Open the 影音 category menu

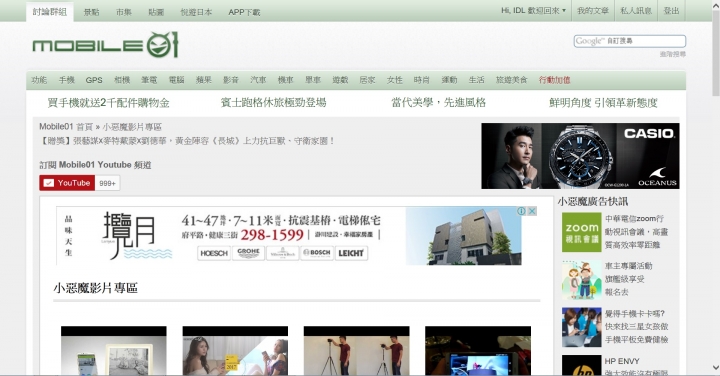231,80
